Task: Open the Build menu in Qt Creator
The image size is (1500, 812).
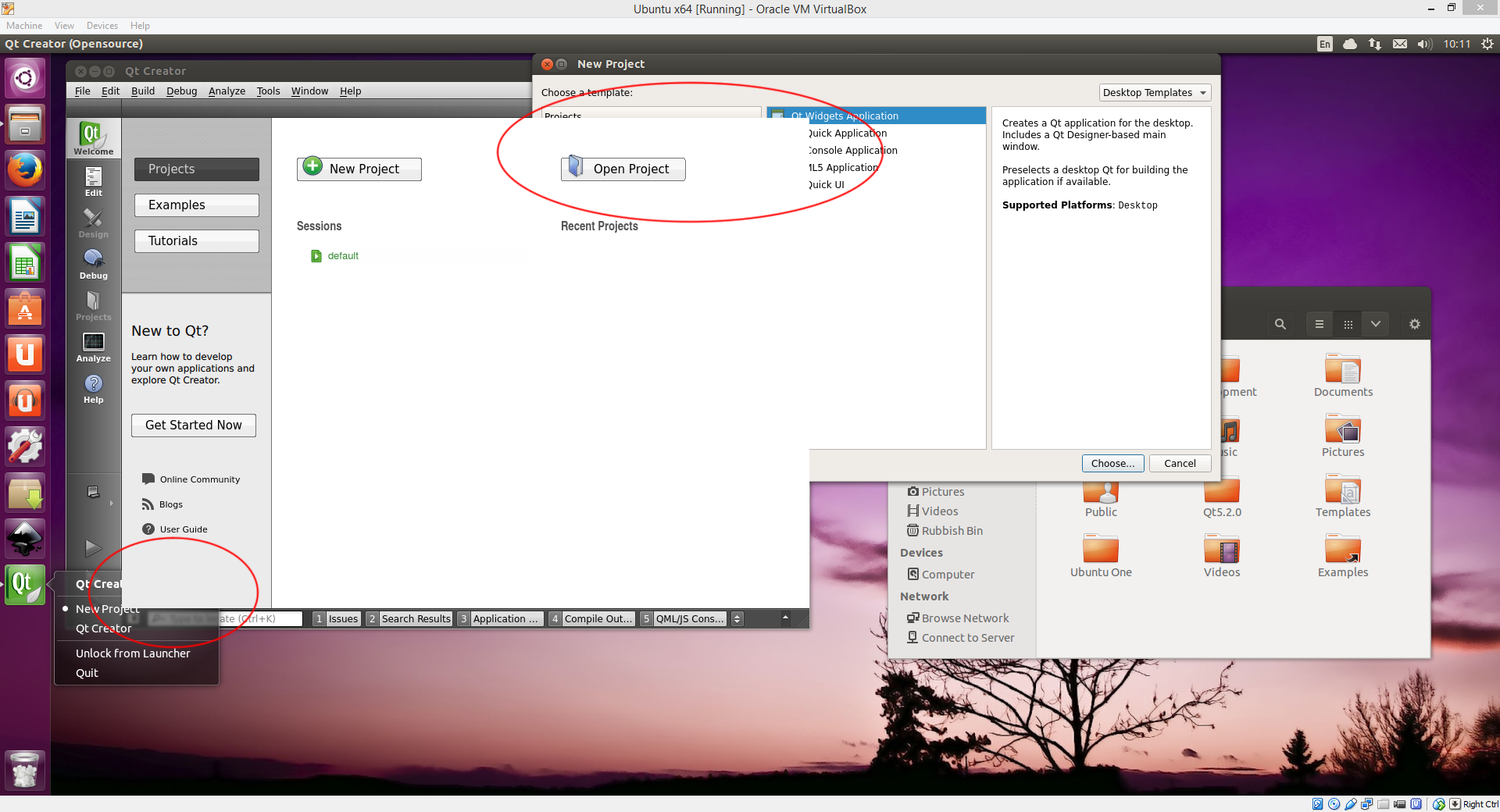Action: click(143, 91)
